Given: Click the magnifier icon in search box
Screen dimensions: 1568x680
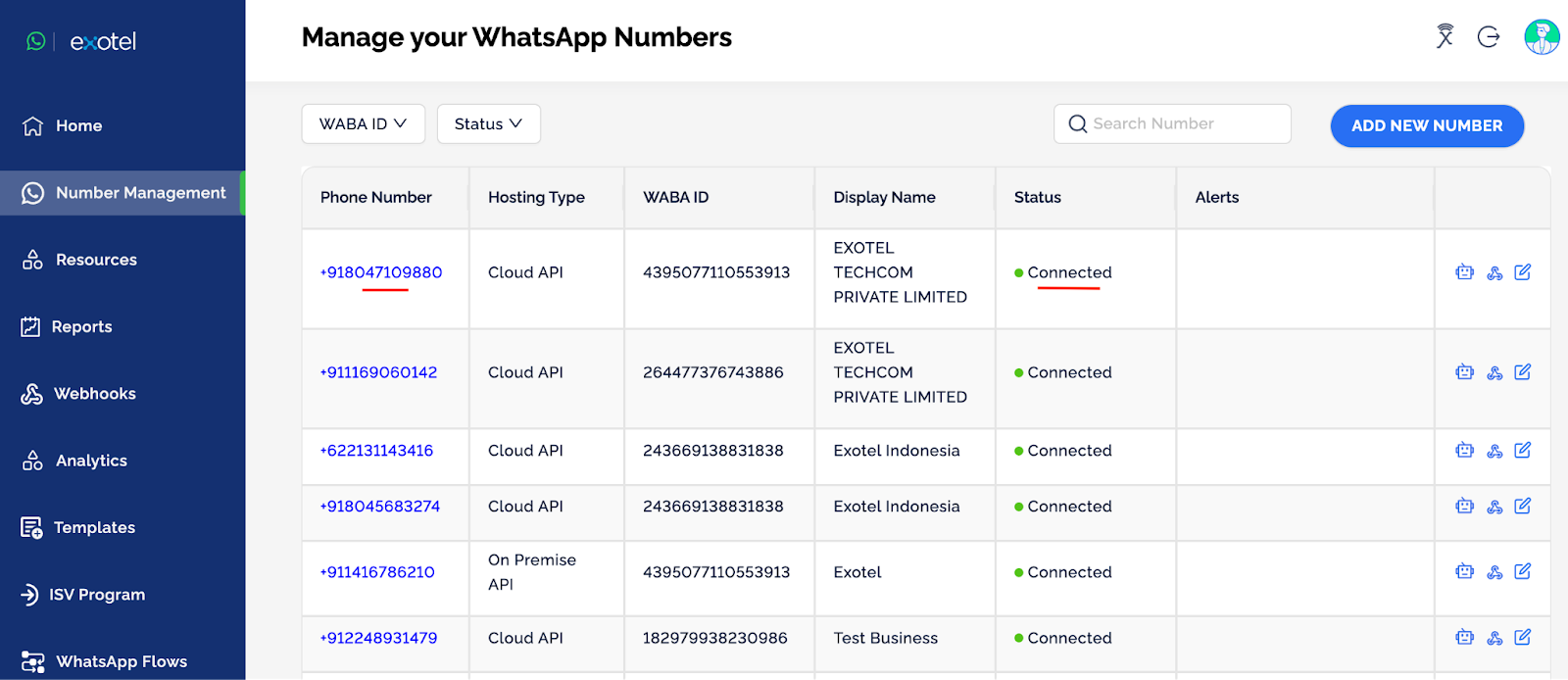Looking at the screenshot, I should coord(1078,124).
